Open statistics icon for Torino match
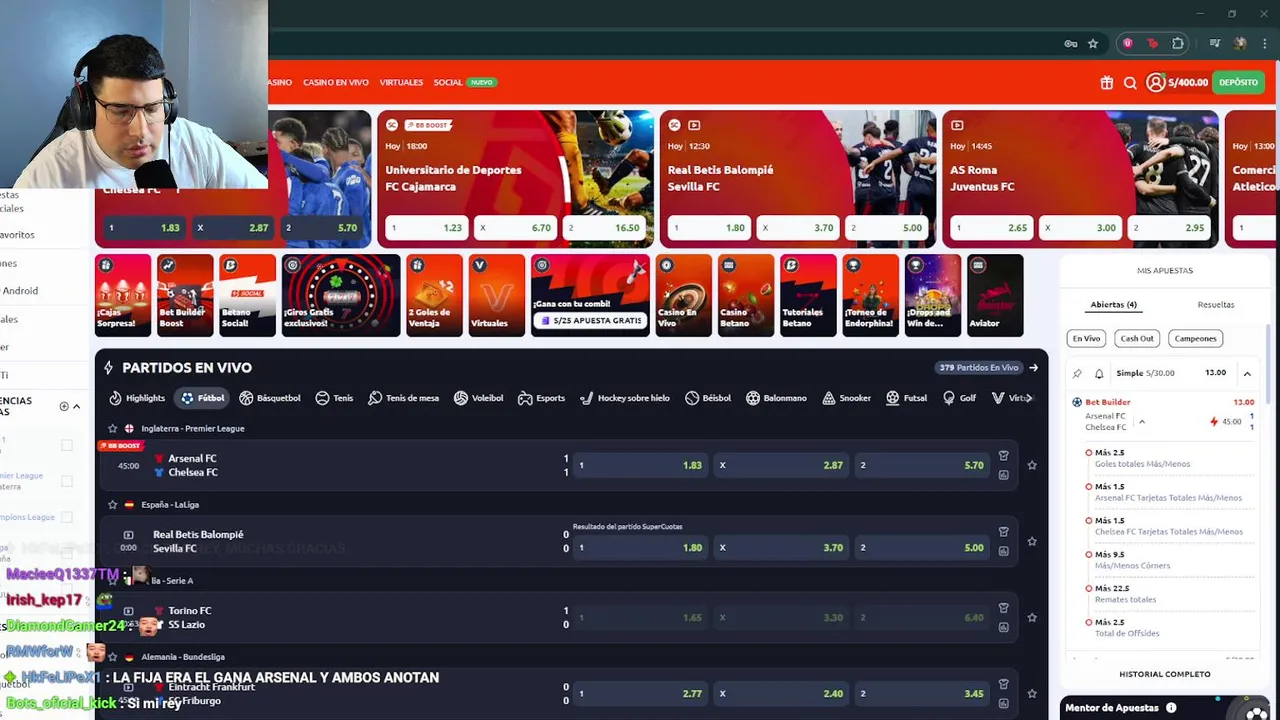1280x720 pixels. (x=1003, y=627)
